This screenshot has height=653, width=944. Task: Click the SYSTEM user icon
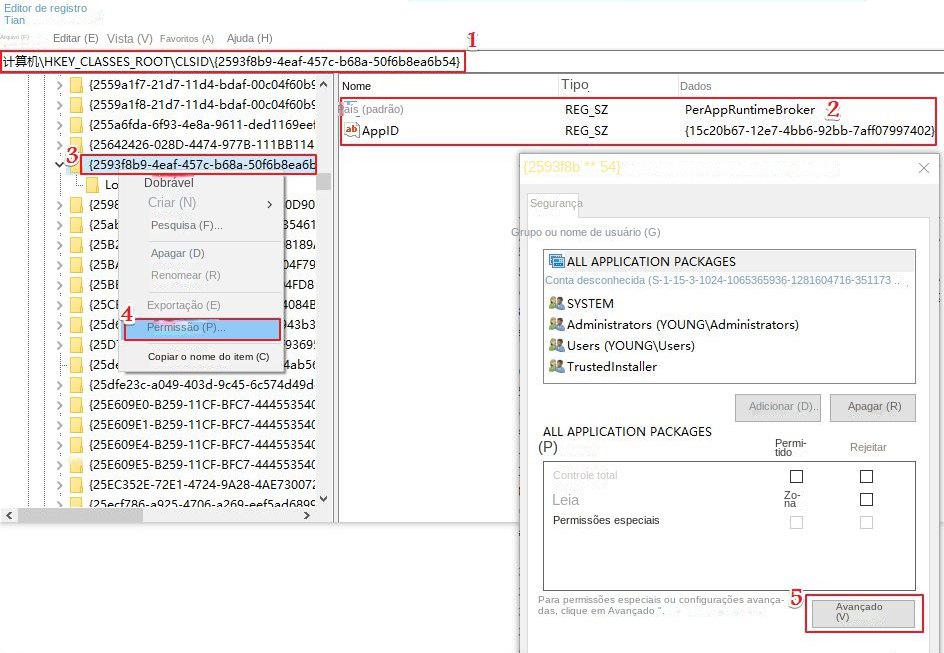pyautogui.click(x=557, y=303)
